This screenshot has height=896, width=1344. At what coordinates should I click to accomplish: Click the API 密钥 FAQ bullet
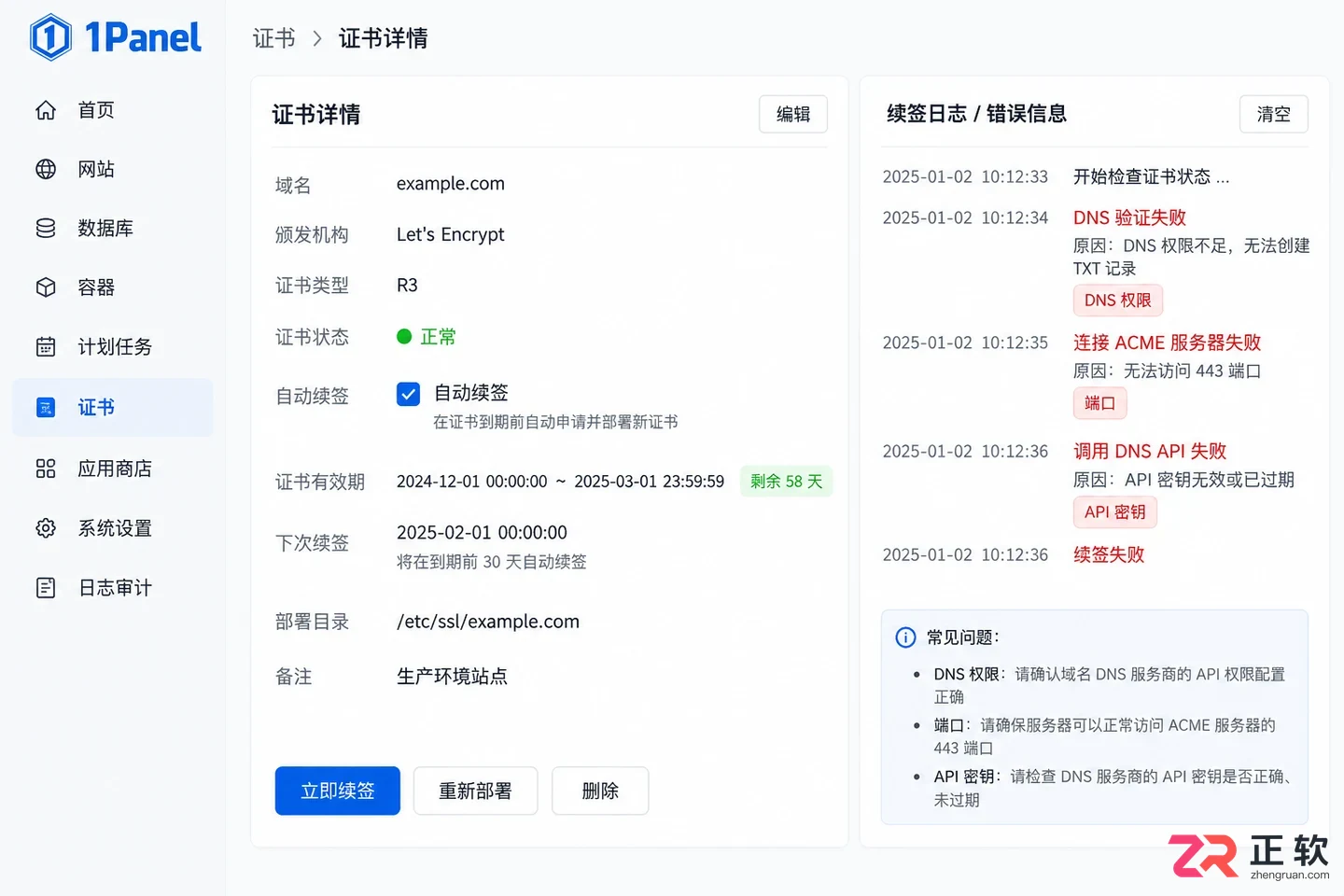click(x=1113, y=788)
